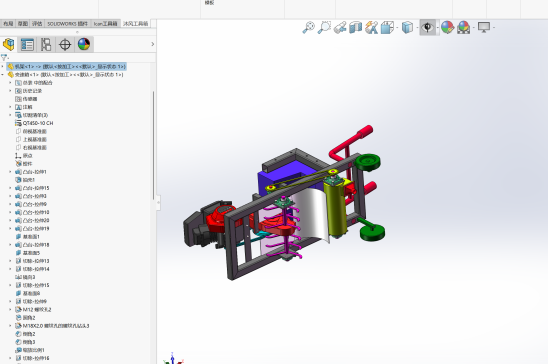Viewport: 548px width, 364px height.
Task: Open the Apply Scene dropdown arrow
Action: (474, 28)
